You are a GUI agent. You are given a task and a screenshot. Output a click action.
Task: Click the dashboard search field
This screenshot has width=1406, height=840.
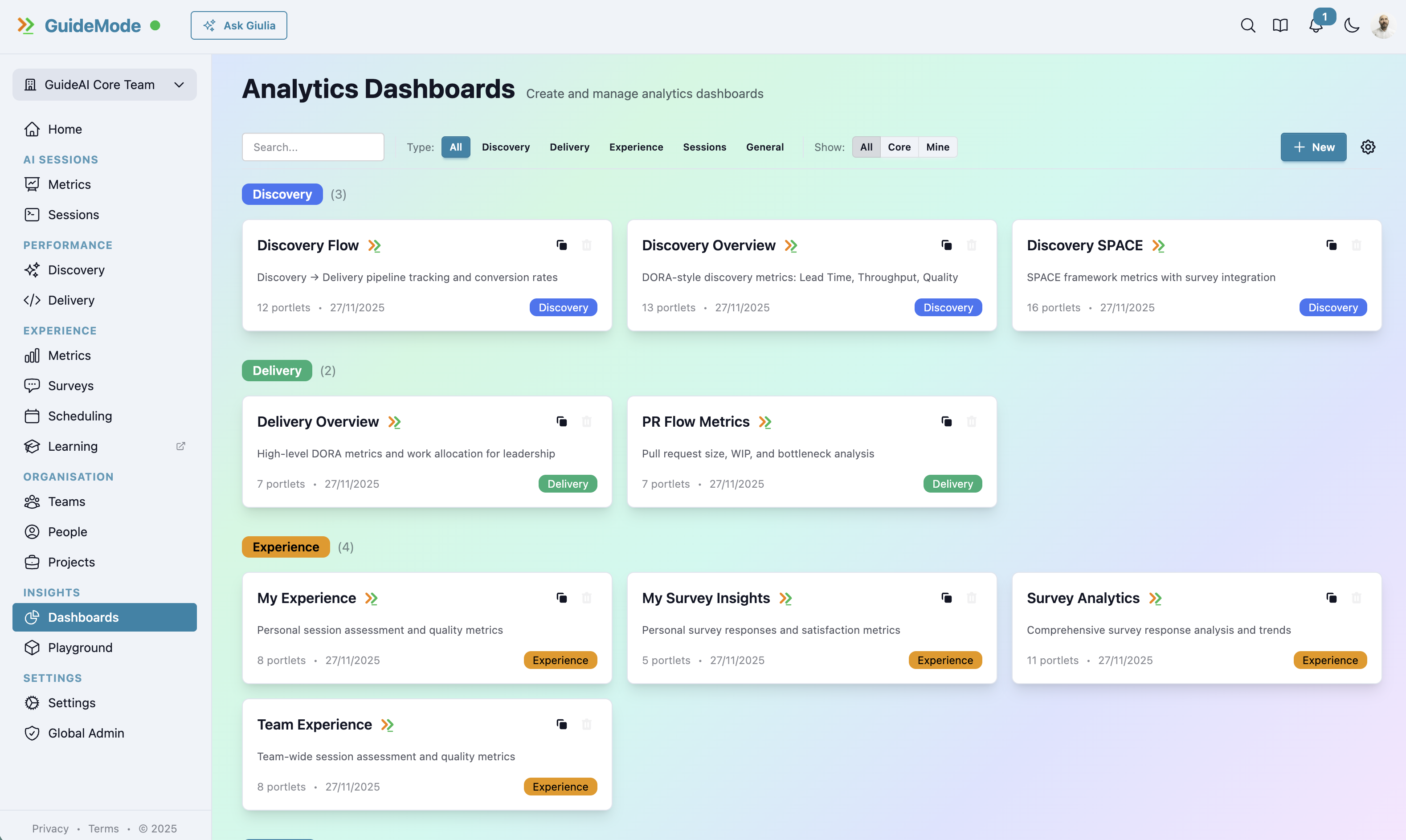tap(313, 147)
